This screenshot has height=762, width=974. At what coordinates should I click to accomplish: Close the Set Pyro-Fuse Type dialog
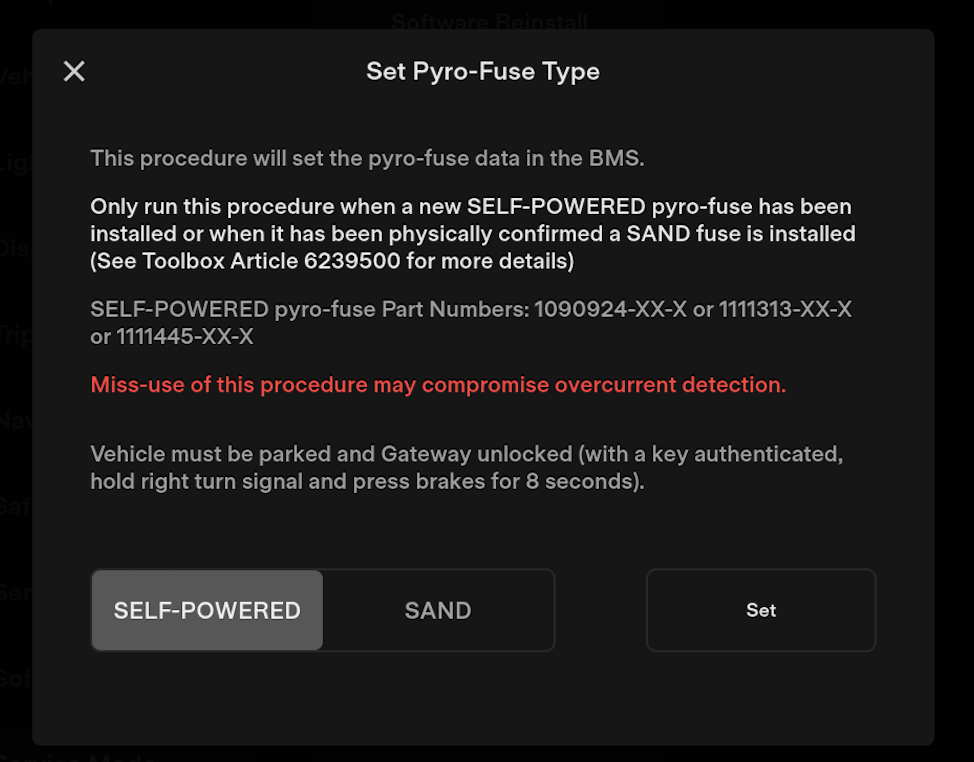[x=74, y=71]
